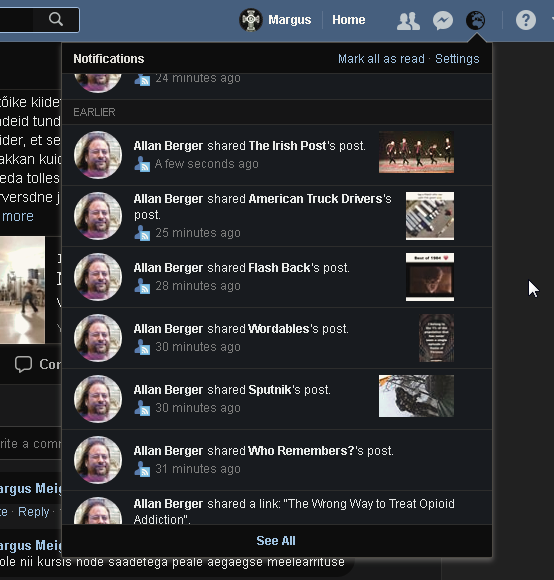Click the search magnifier icon
554x580 pixels.
coord(56,19)
